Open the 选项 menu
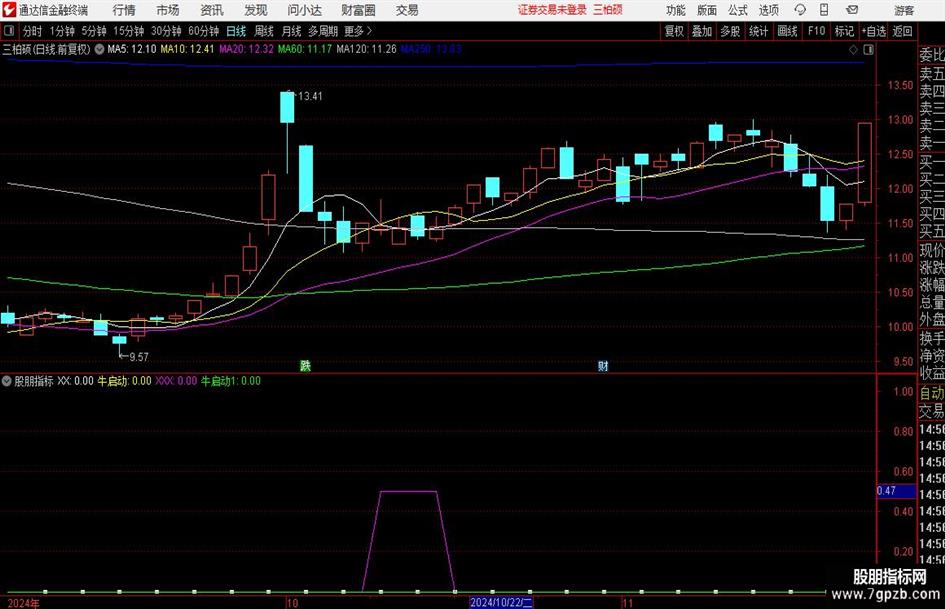The width and height of the screenshot is (945, 609). tap(768, 10)
